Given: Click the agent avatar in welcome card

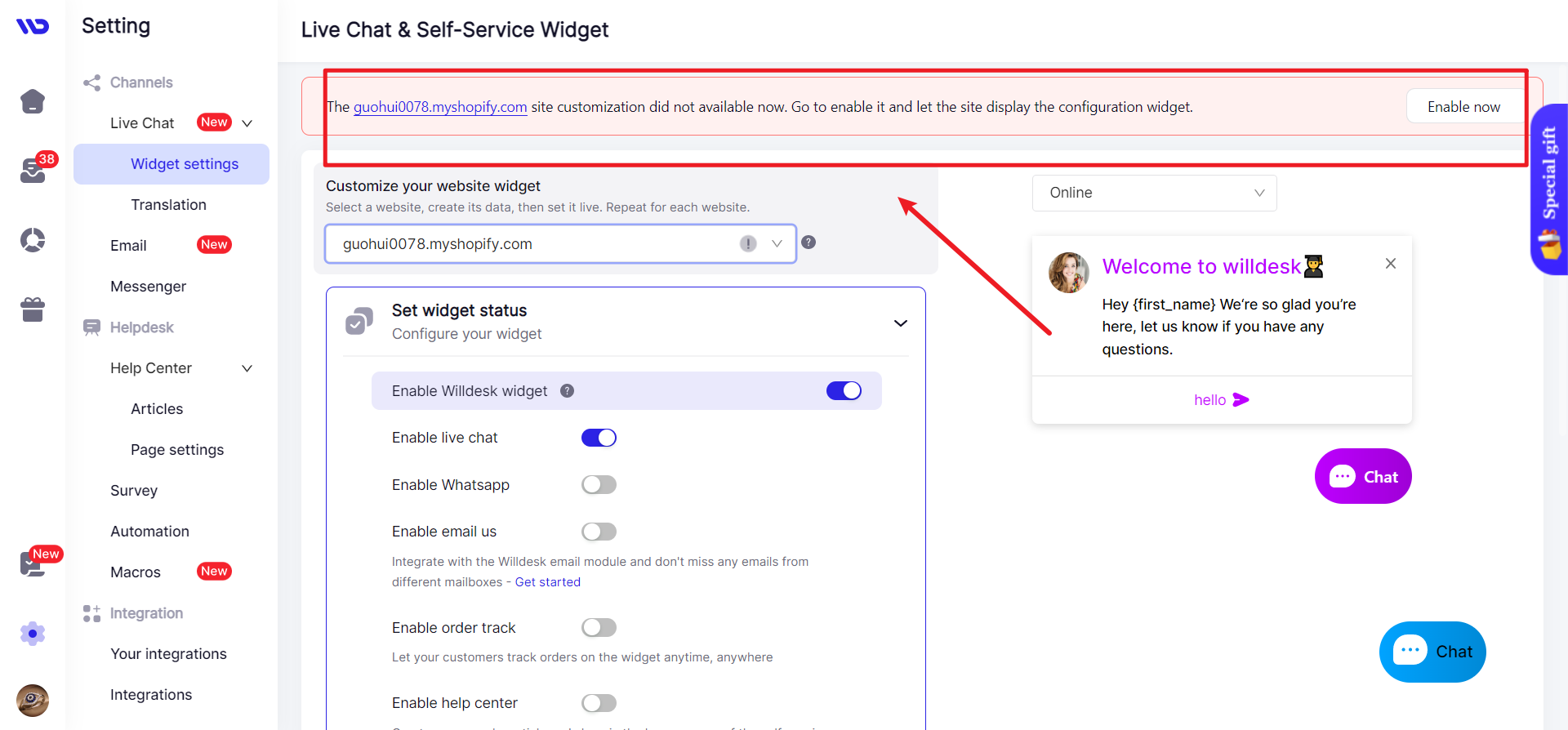Looking at the screenshot, I should click(1069, 273).
